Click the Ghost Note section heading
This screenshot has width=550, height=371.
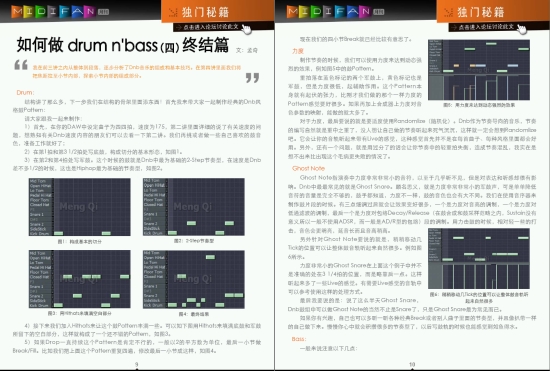[308, 168]
